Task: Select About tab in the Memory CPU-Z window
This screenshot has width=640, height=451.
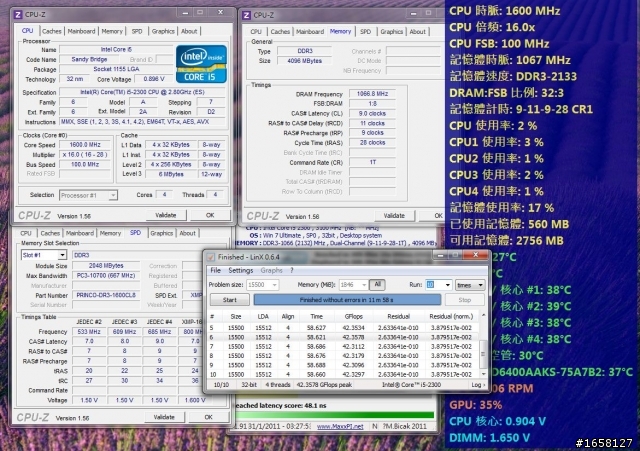Action: coord(418,31)
